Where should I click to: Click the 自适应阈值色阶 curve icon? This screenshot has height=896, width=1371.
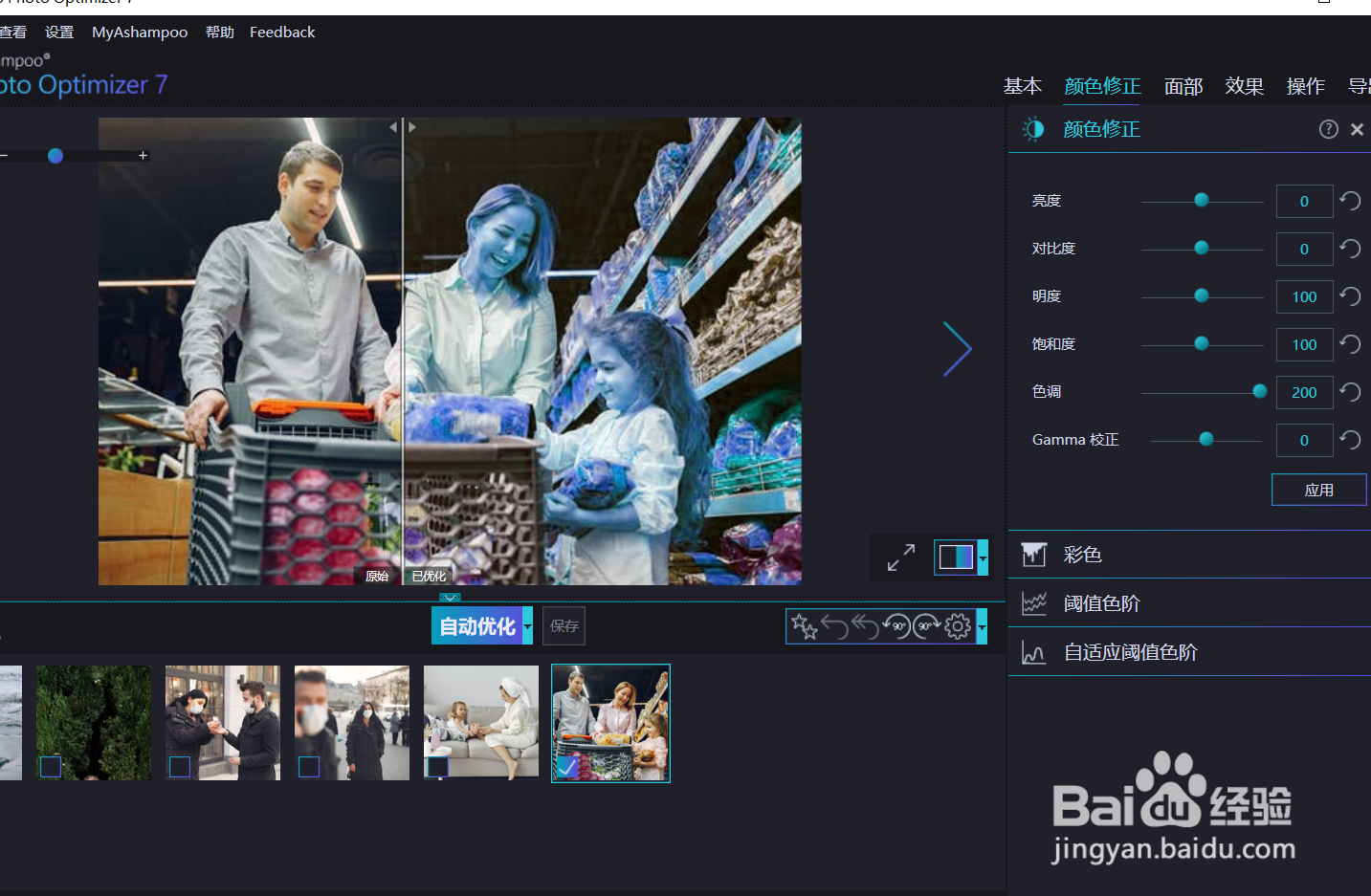(1033, 652)
